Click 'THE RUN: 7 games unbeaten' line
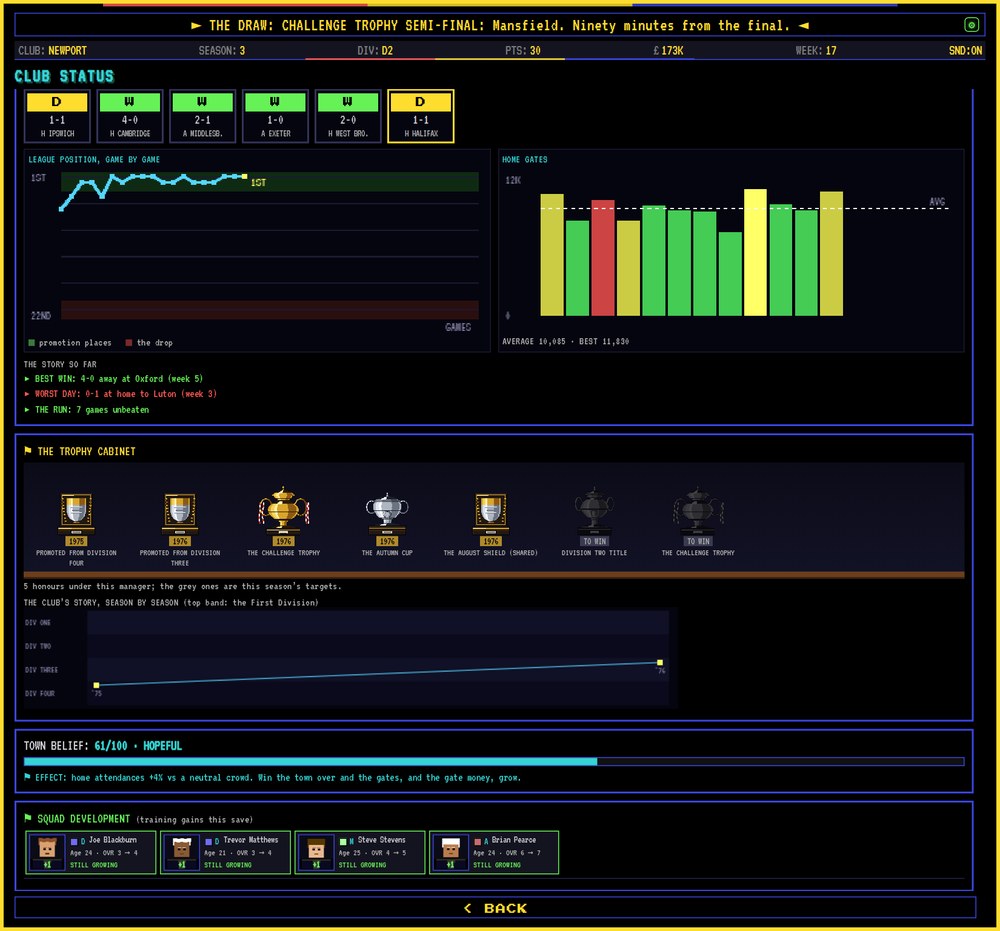Viewport: 1000px width, 931px height. point(87,409)
